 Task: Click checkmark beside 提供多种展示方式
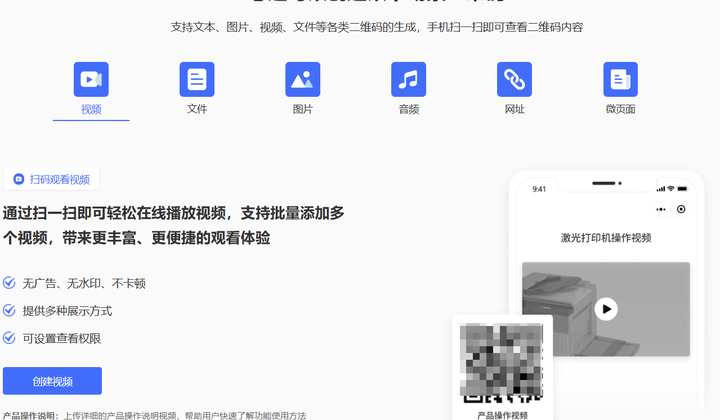[9, 311]
